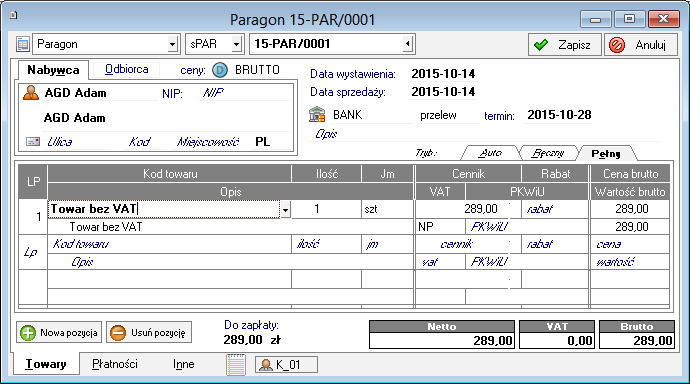Cancel the document with the Anuluj button
Viewport: 690px width, 384px height.
[x=641, y=45]
